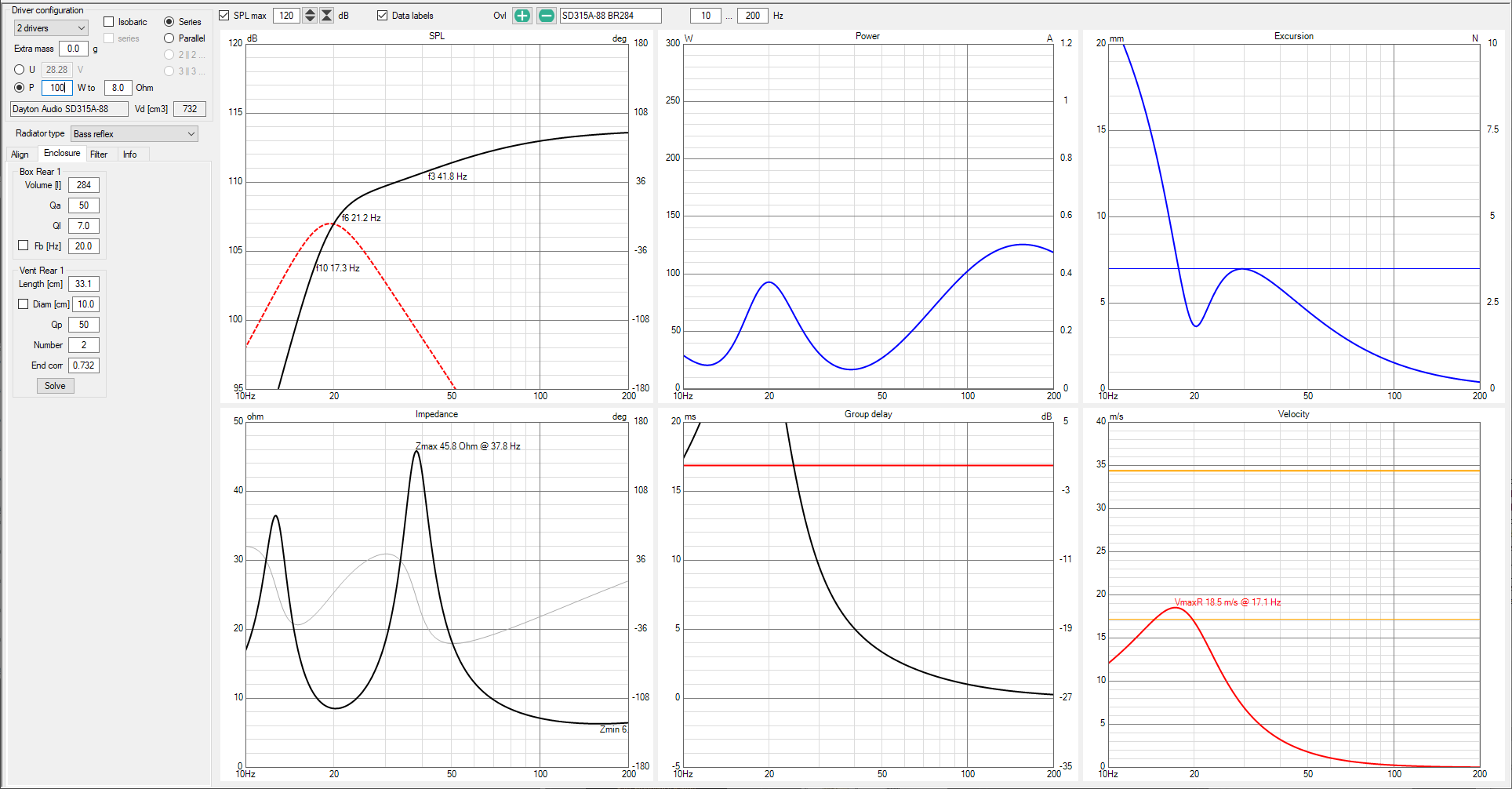
Task: Click the 'f3 41.8 Hz' label on SPL chart
Action: click(447, 176)
